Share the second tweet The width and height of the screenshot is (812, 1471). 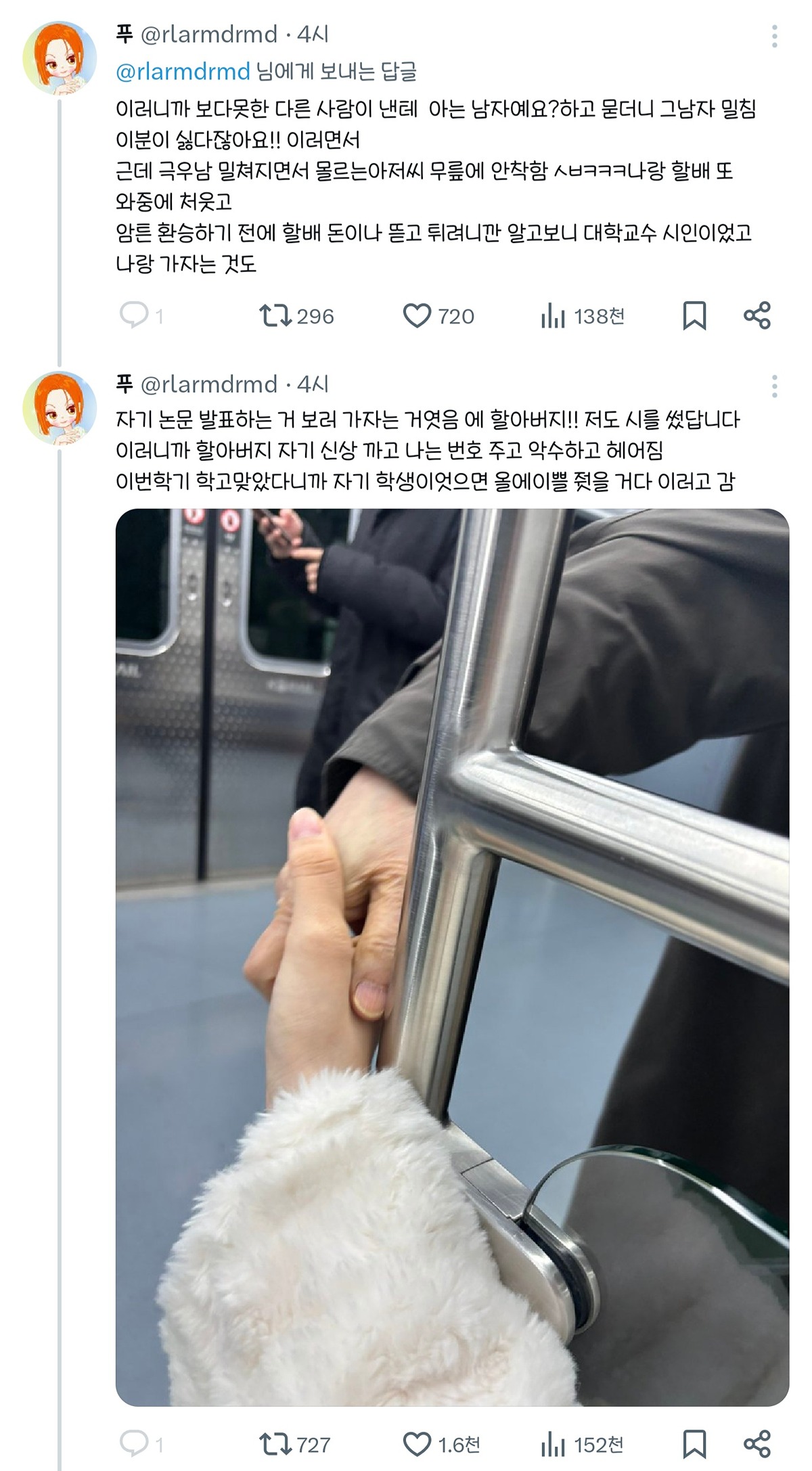[757, 1445]
